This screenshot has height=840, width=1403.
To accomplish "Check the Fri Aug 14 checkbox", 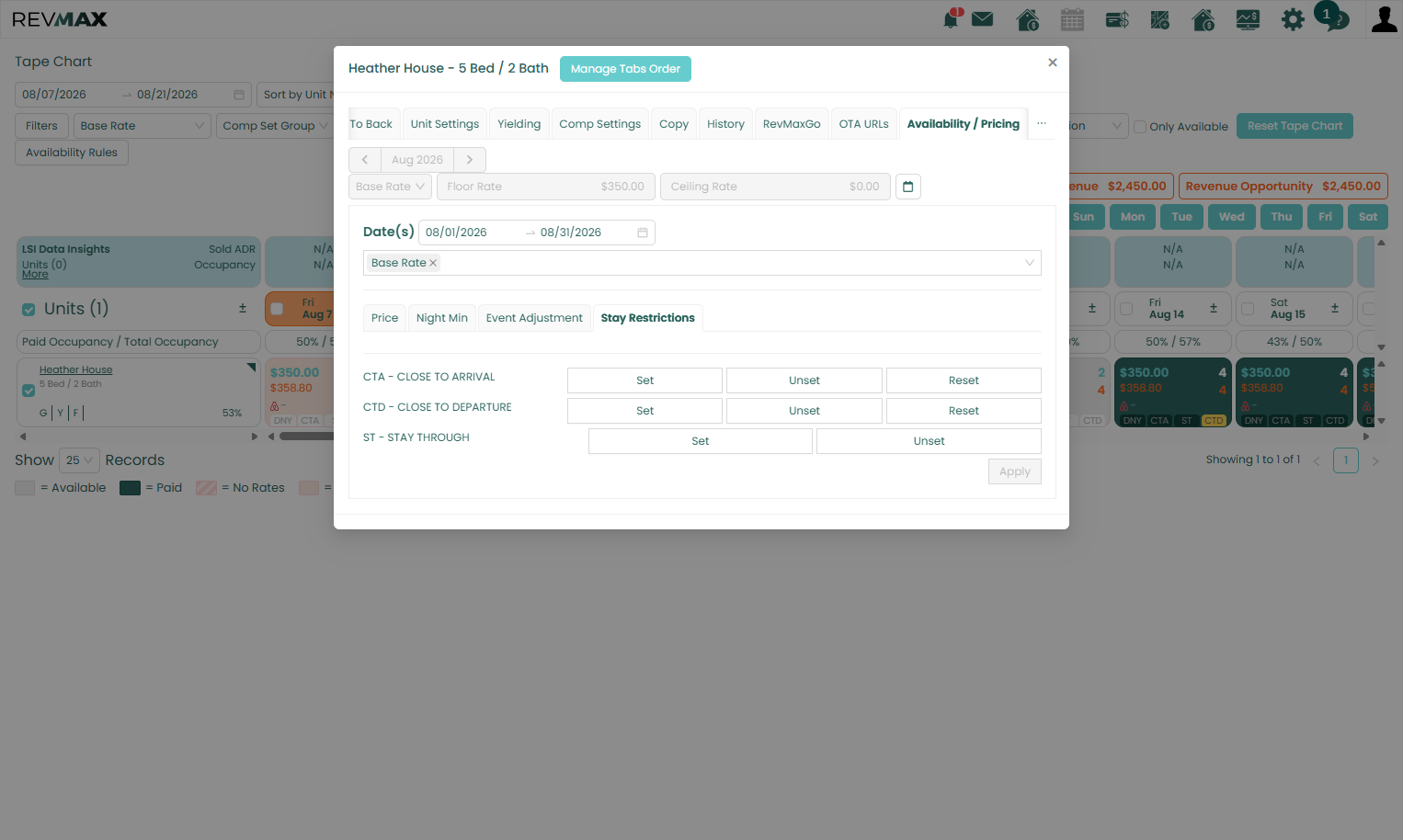I will (x=1126, y=309).
